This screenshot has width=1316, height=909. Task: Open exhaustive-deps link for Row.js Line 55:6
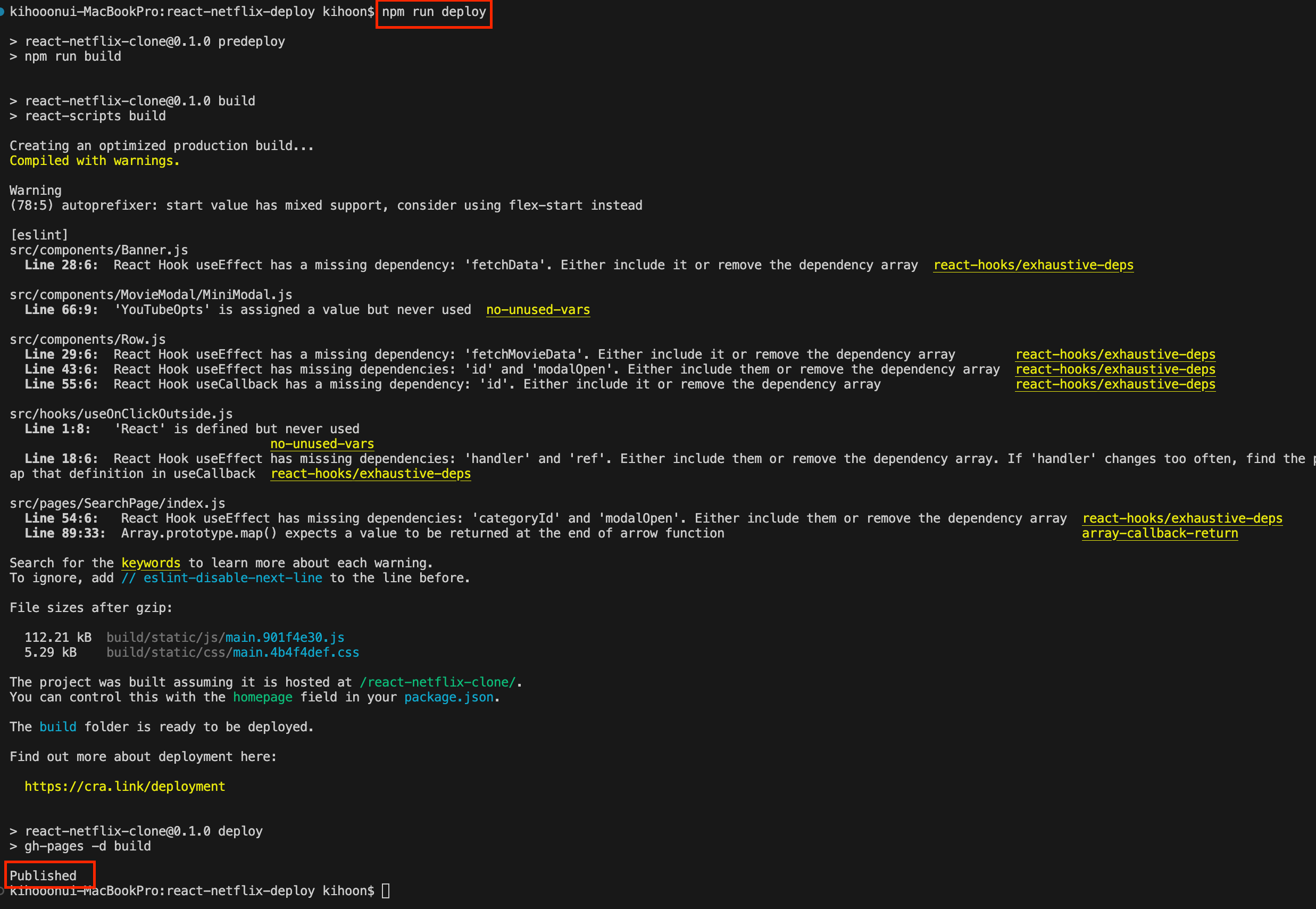[x=1115, y=384]
